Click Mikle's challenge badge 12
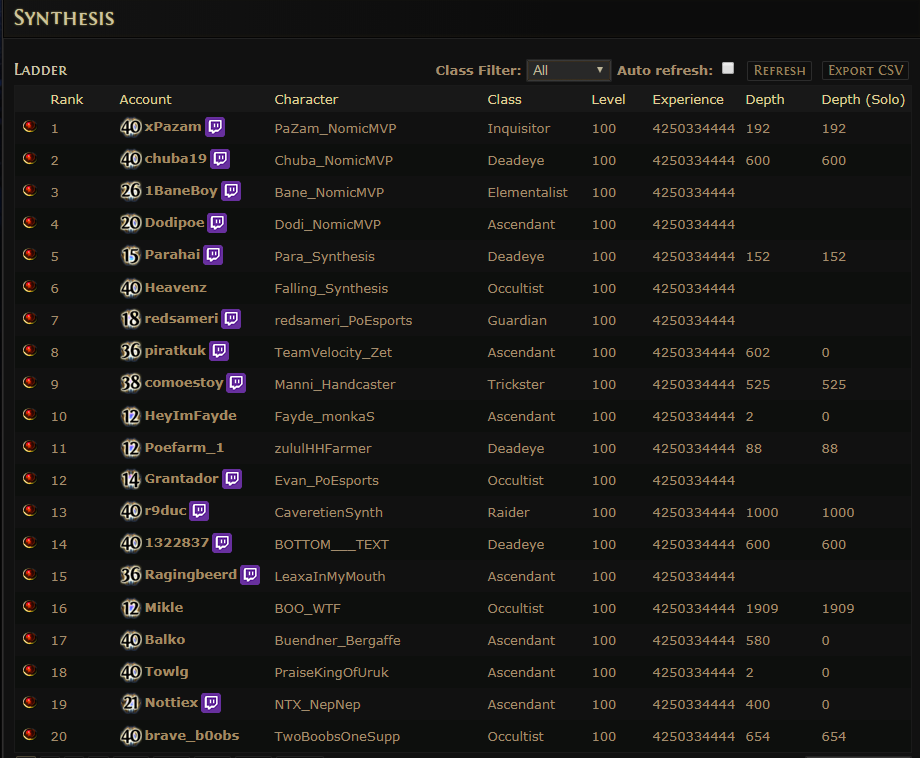Image resolution: width=920 pixels, height=758 pixels. click(130, 608)
